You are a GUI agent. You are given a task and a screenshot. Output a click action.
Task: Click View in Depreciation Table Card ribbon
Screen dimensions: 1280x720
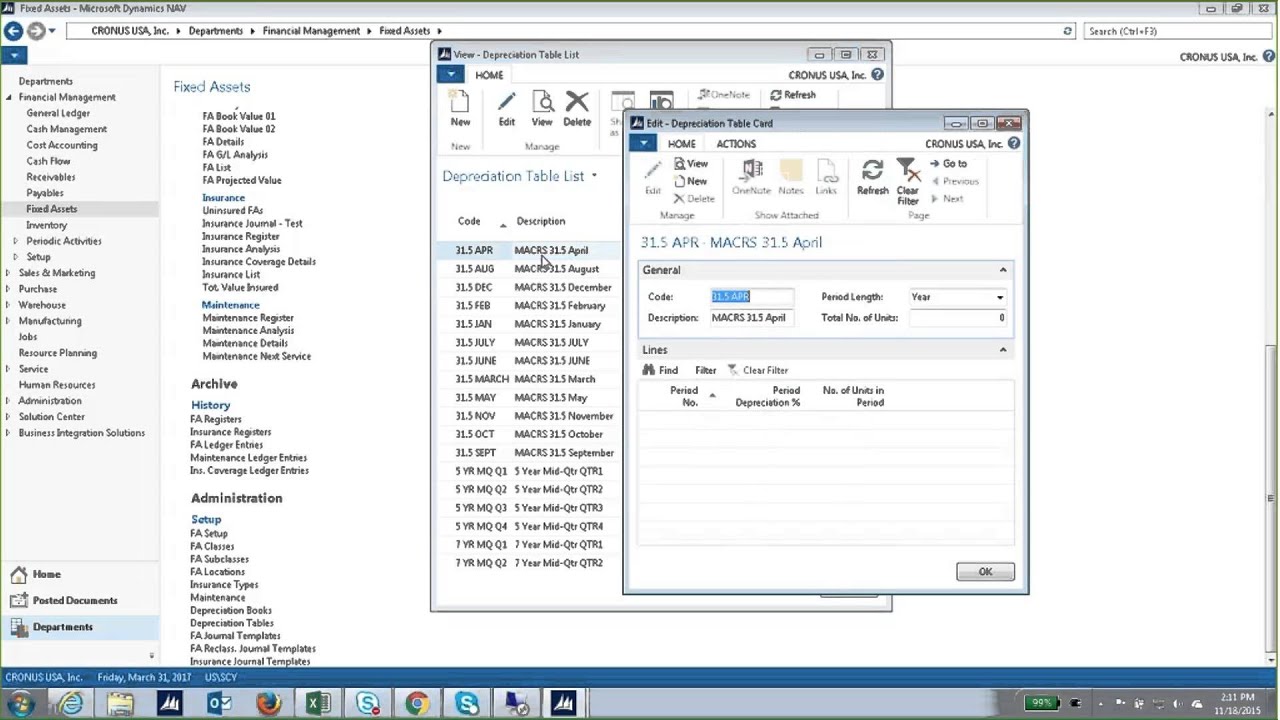(x=690, y=164)
